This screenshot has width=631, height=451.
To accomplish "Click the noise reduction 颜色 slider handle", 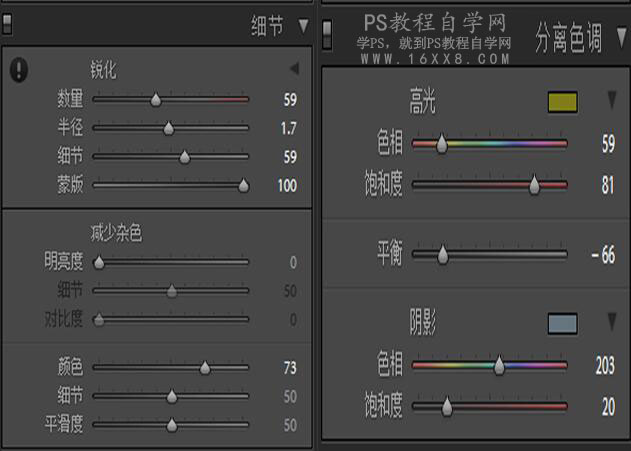I will coord(205,368).
